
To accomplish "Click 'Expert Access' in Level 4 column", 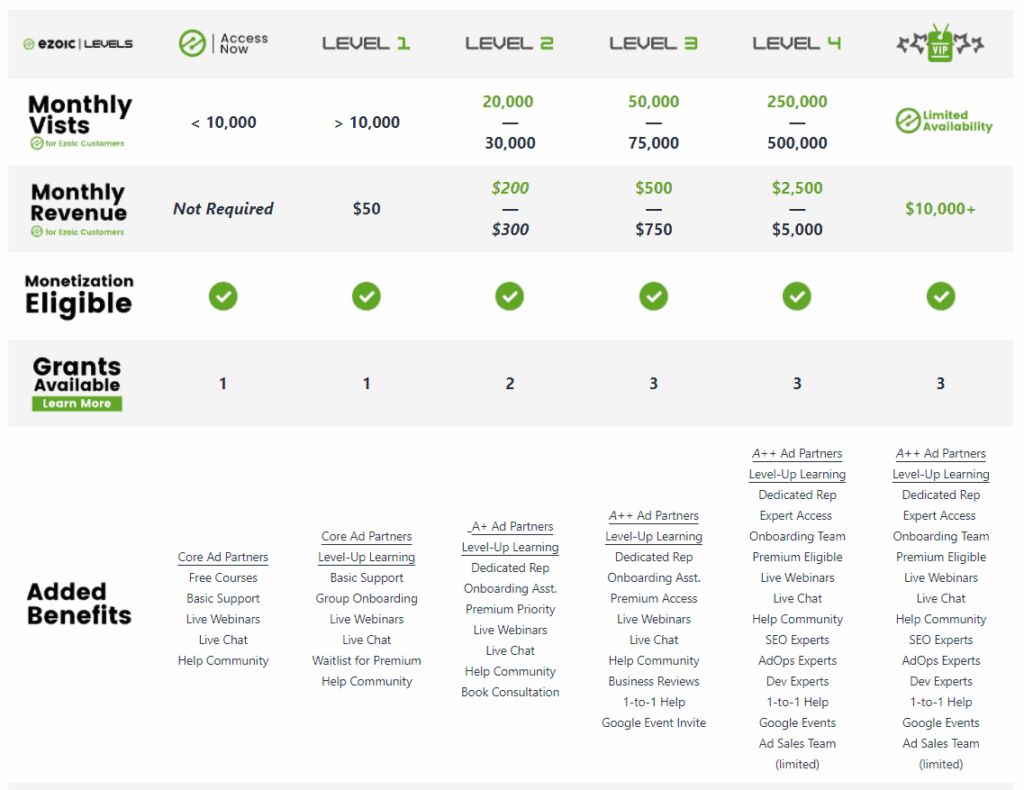I will pyautogui.click(x=796, y=516).
